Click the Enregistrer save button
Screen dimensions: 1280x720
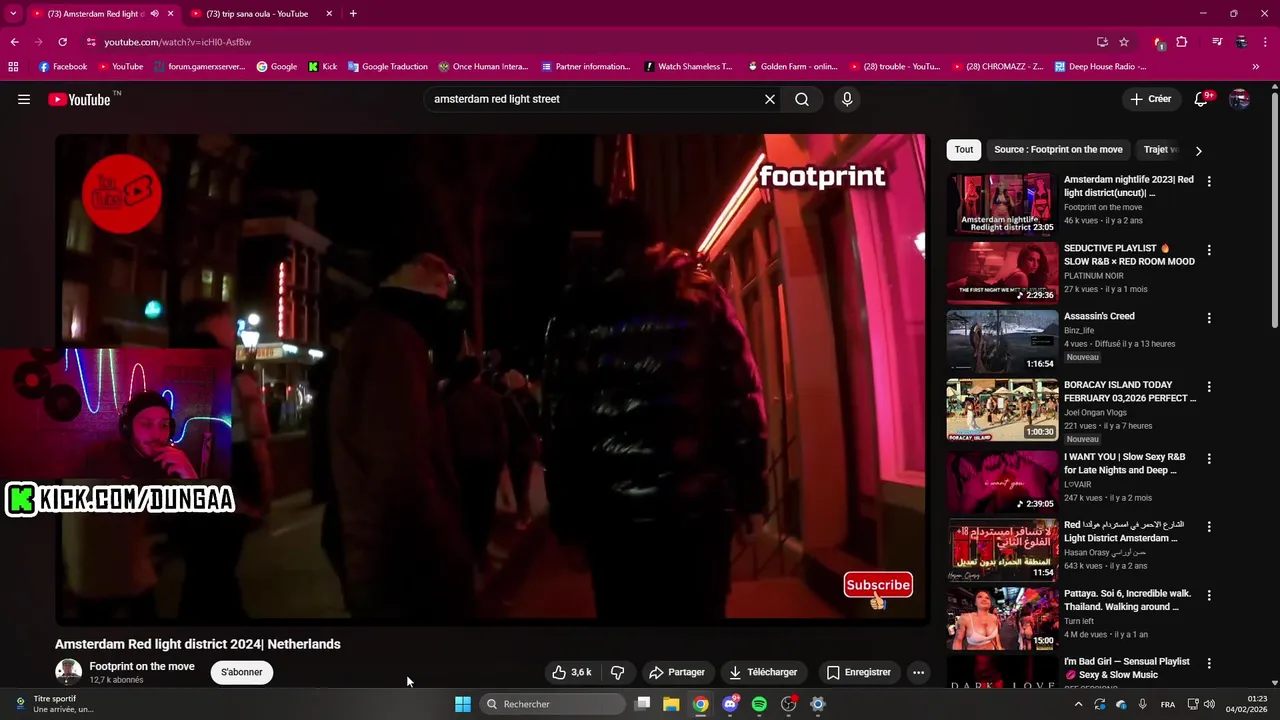[x=858, y=672]
